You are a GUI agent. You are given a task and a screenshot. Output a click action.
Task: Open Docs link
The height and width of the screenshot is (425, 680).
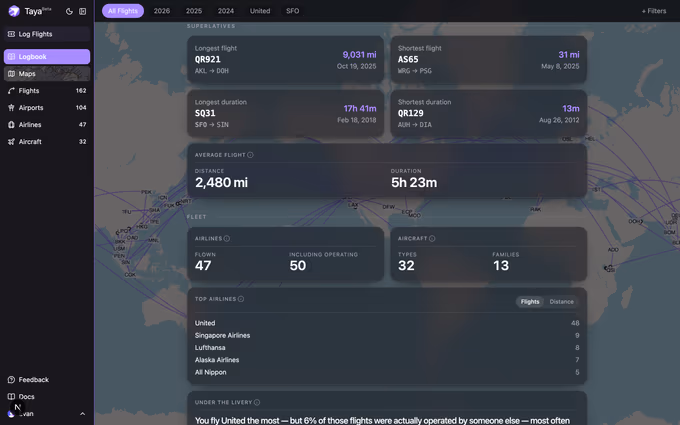point(47,396)
